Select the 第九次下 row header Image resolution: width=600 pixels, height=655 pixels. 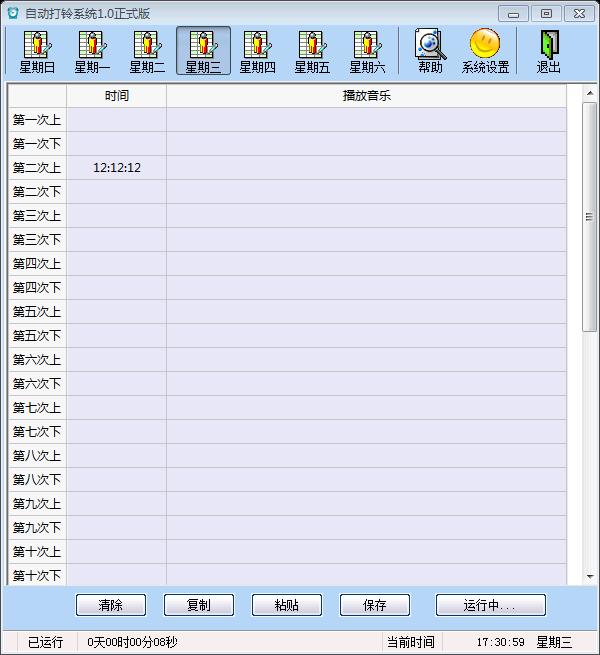pyautogui.click(x=37, y=528)
